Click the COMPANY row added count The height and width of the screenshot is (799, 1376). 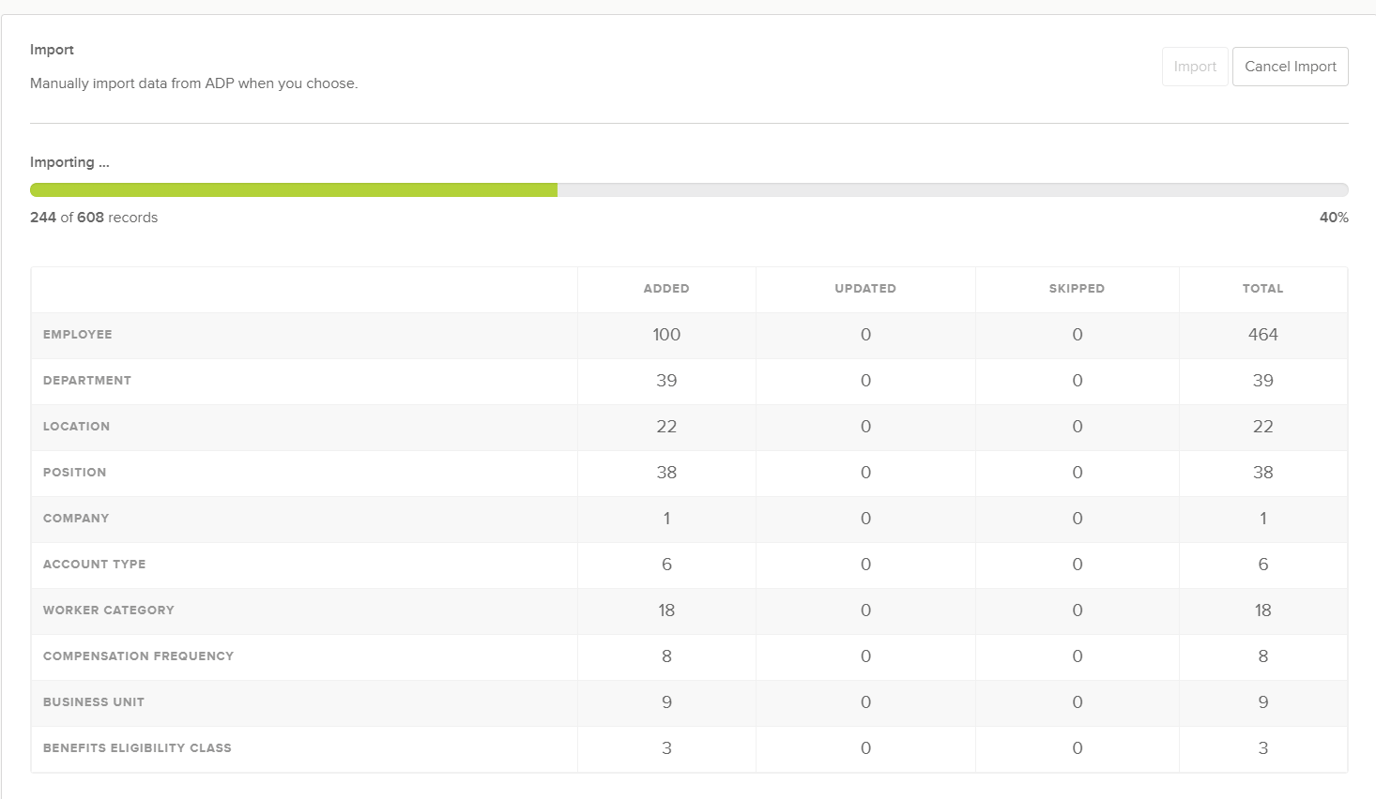pos(666,518)
